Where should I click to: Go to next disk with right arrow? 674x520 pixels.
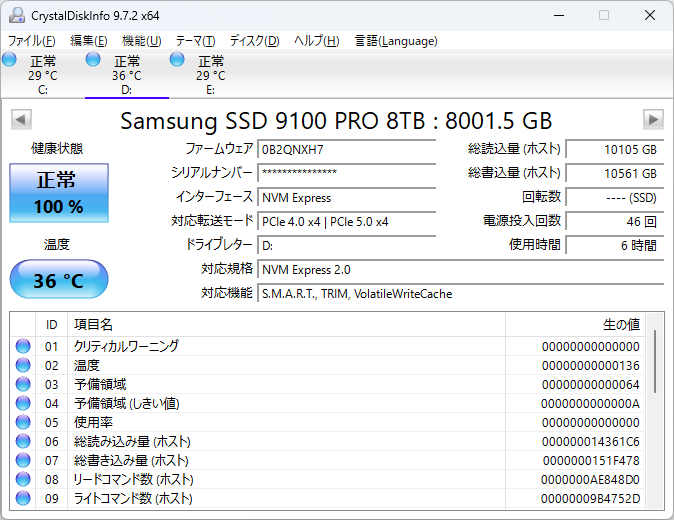pos(653,119)
